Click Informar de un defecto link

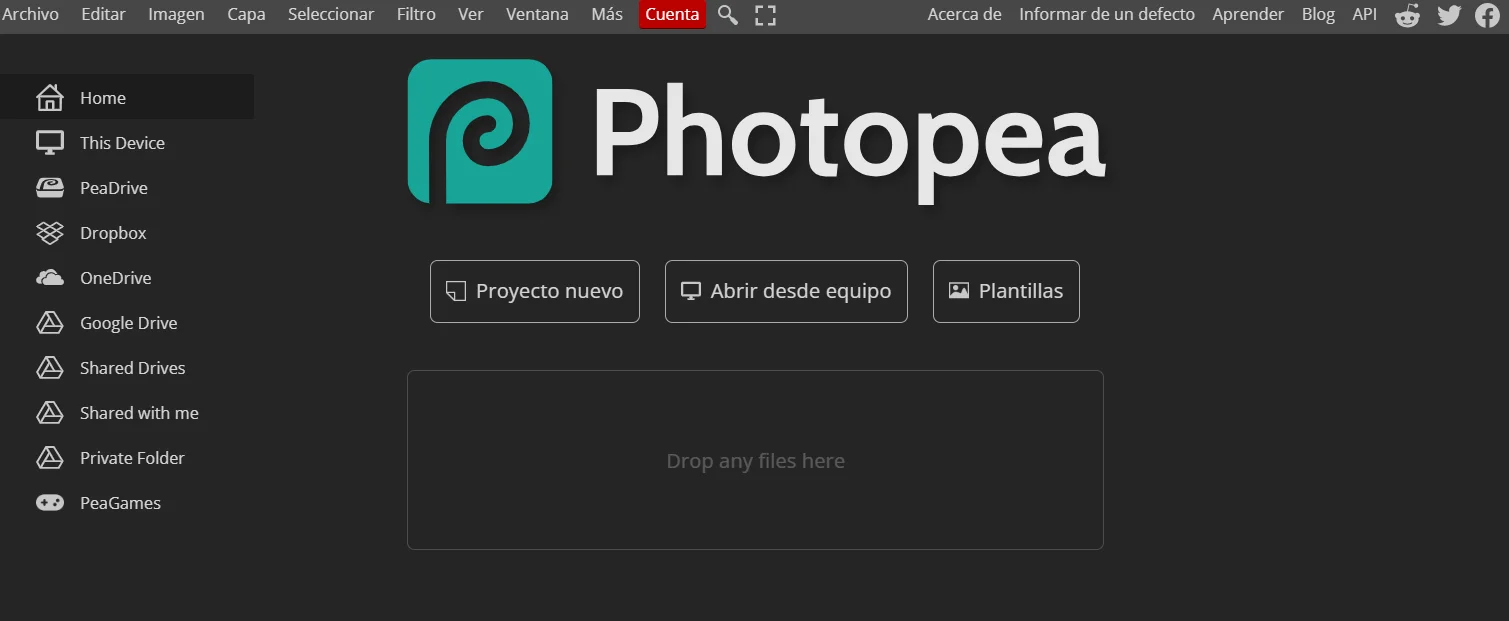tap(1107, 14)
